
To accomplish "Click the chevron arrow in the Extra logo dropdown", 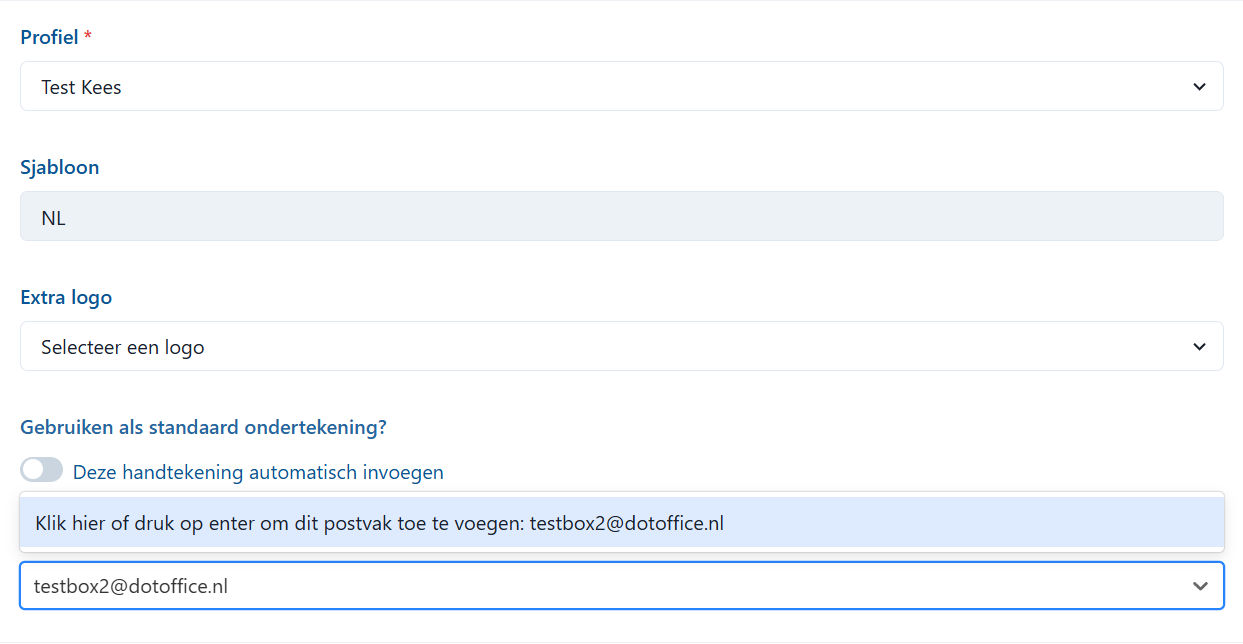I will coord(1199,347).
